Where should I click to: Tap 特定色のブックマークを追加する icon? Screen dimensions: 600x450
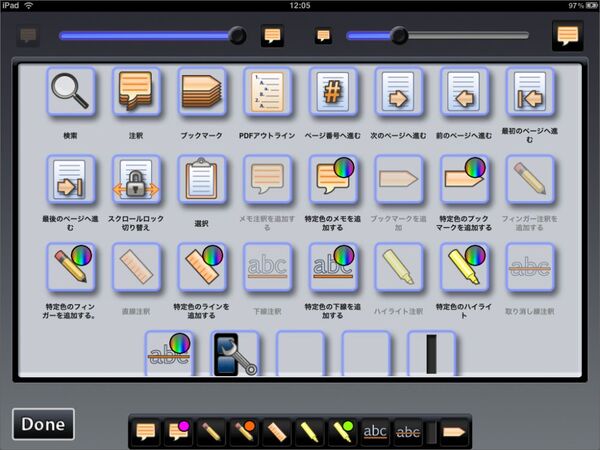[x=464, y=179]
